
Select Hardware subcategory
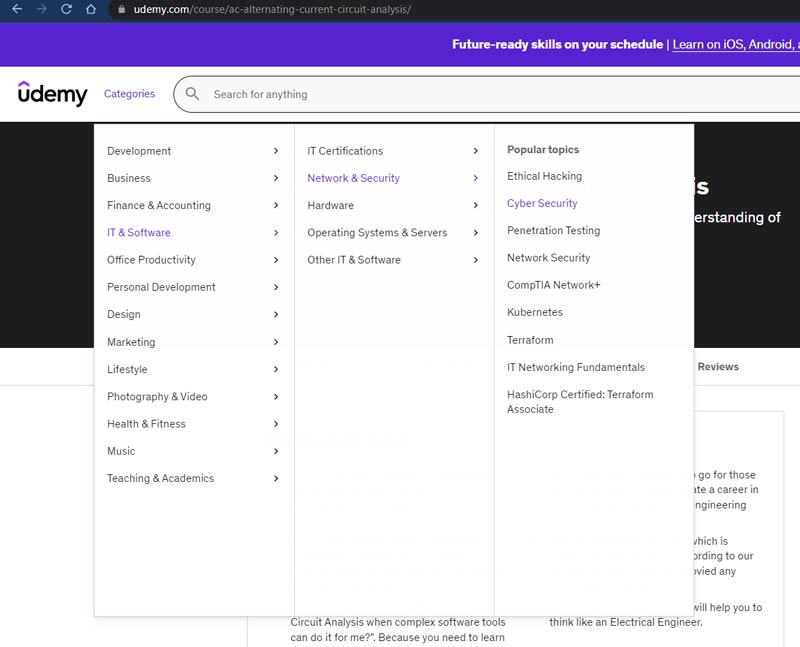[x=330, y=205]
